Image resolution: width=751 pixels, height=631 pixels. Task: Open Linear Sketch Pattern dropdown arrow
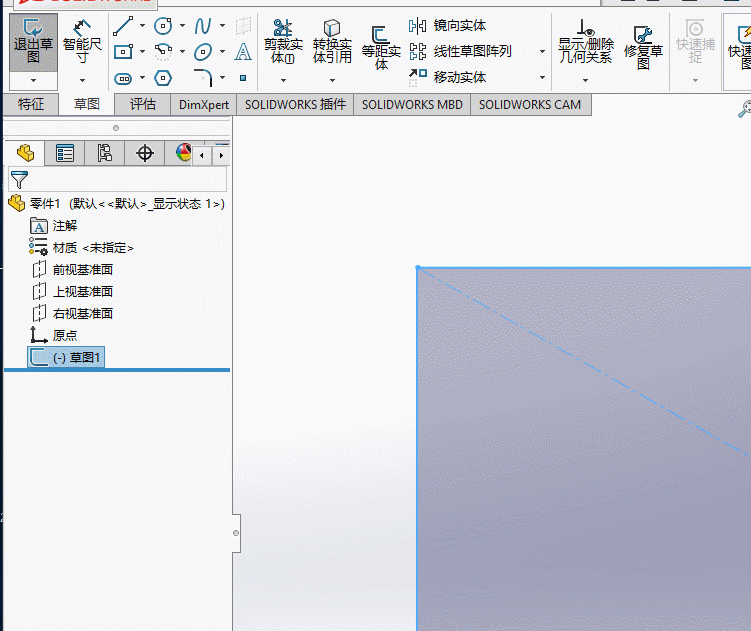pos(542,51)
